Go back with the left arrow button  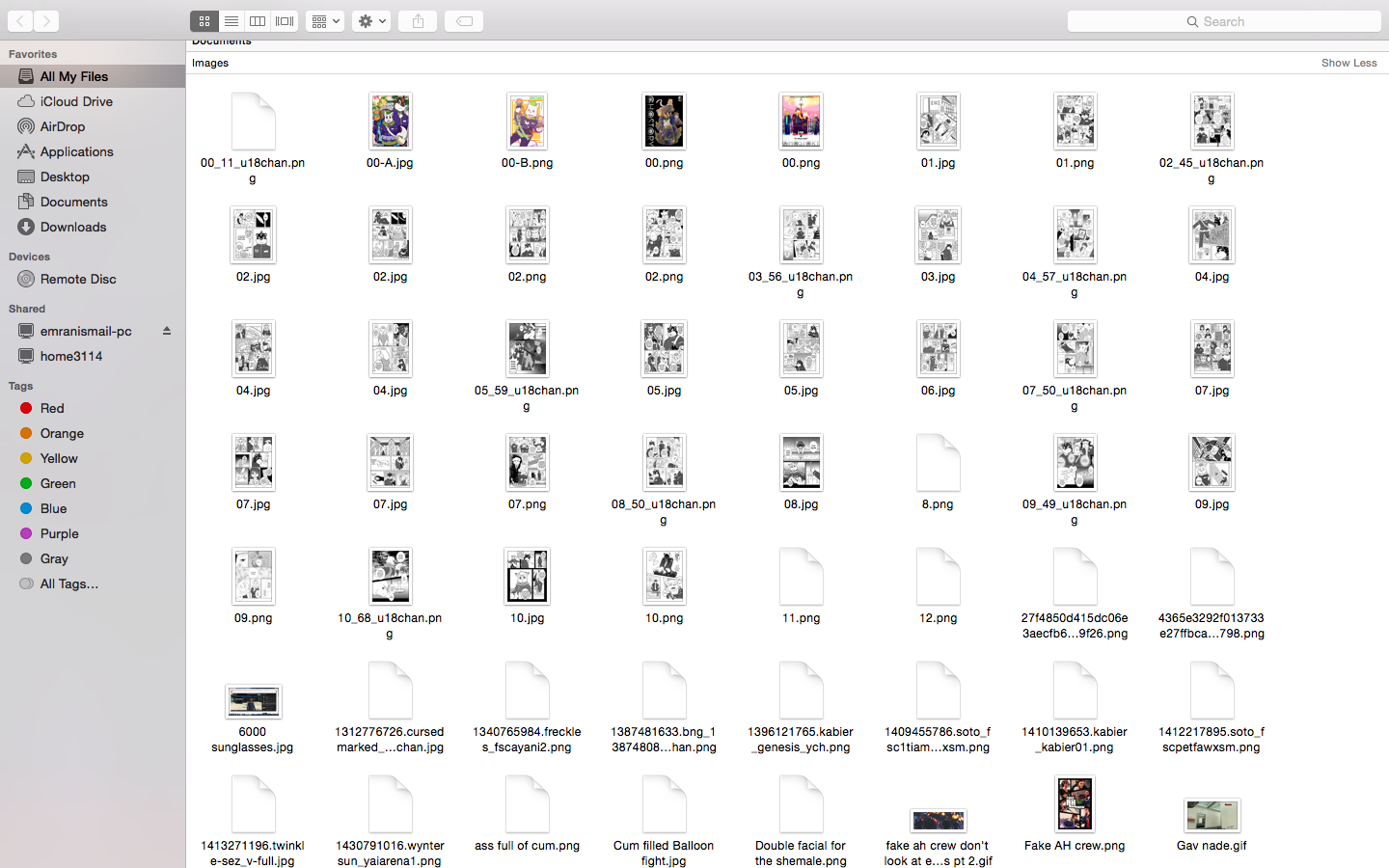[x=19, y=20]
